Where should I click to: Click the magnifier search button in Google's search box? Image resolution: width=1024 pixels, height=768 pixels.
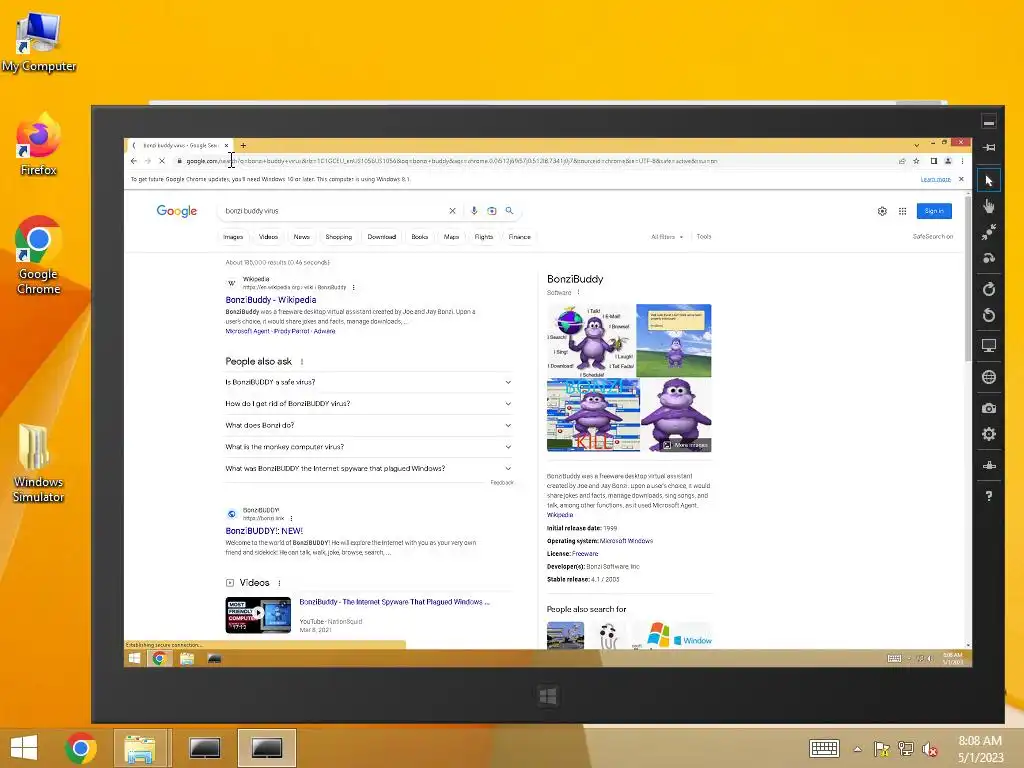[509, 211]
